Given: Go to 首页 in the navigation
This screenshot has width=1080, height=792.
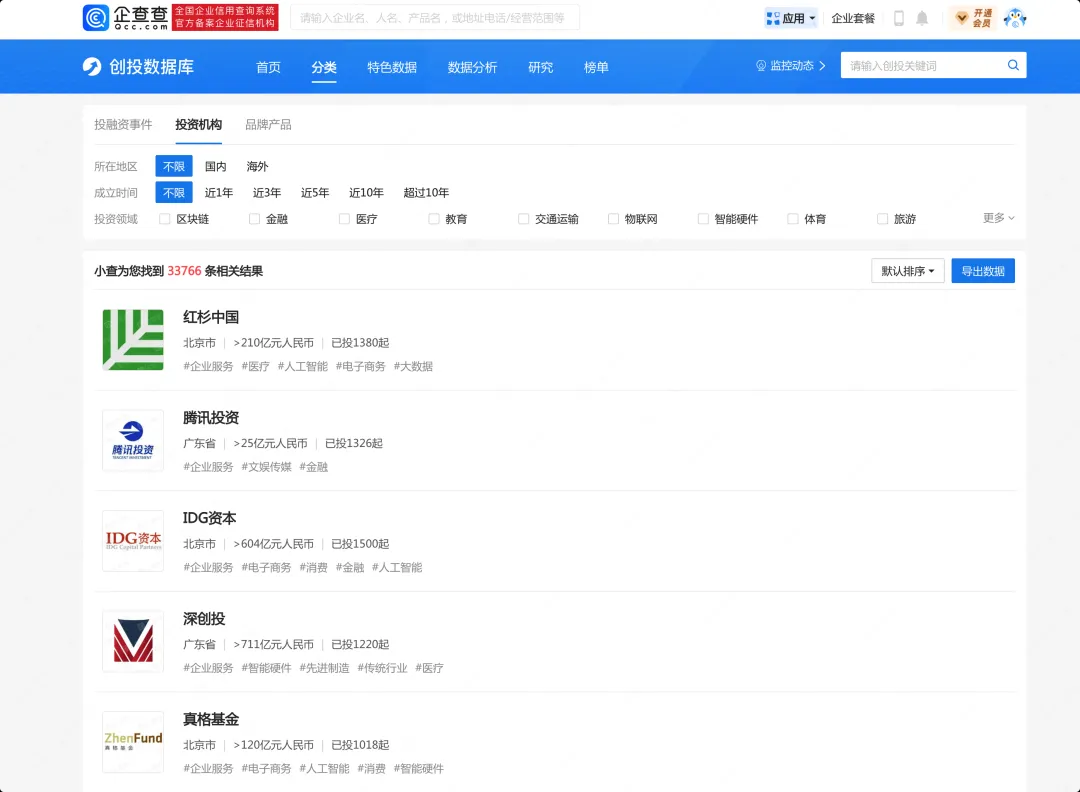Looking at the screenshot, I should [268, 67].
